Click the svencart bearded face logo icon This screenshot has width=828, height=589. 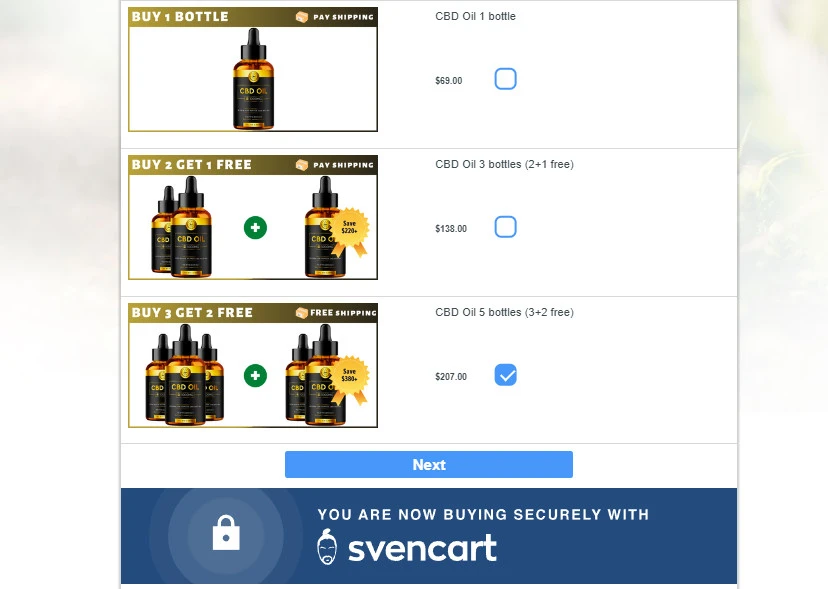(327, 547)
